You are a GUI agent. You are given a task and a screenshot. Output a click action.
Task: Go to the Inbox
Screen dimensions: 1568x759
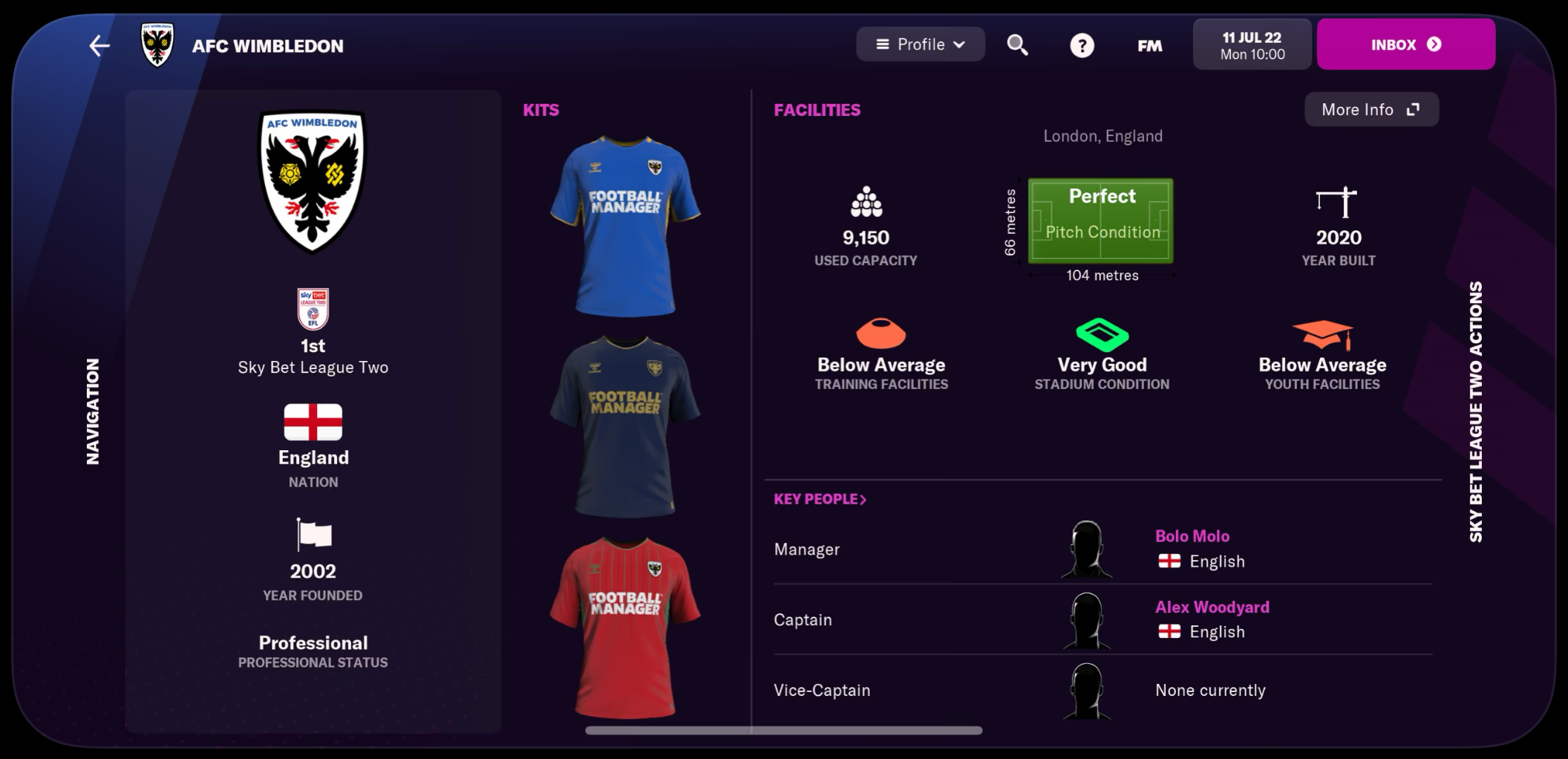click(x=1405, y=45)
